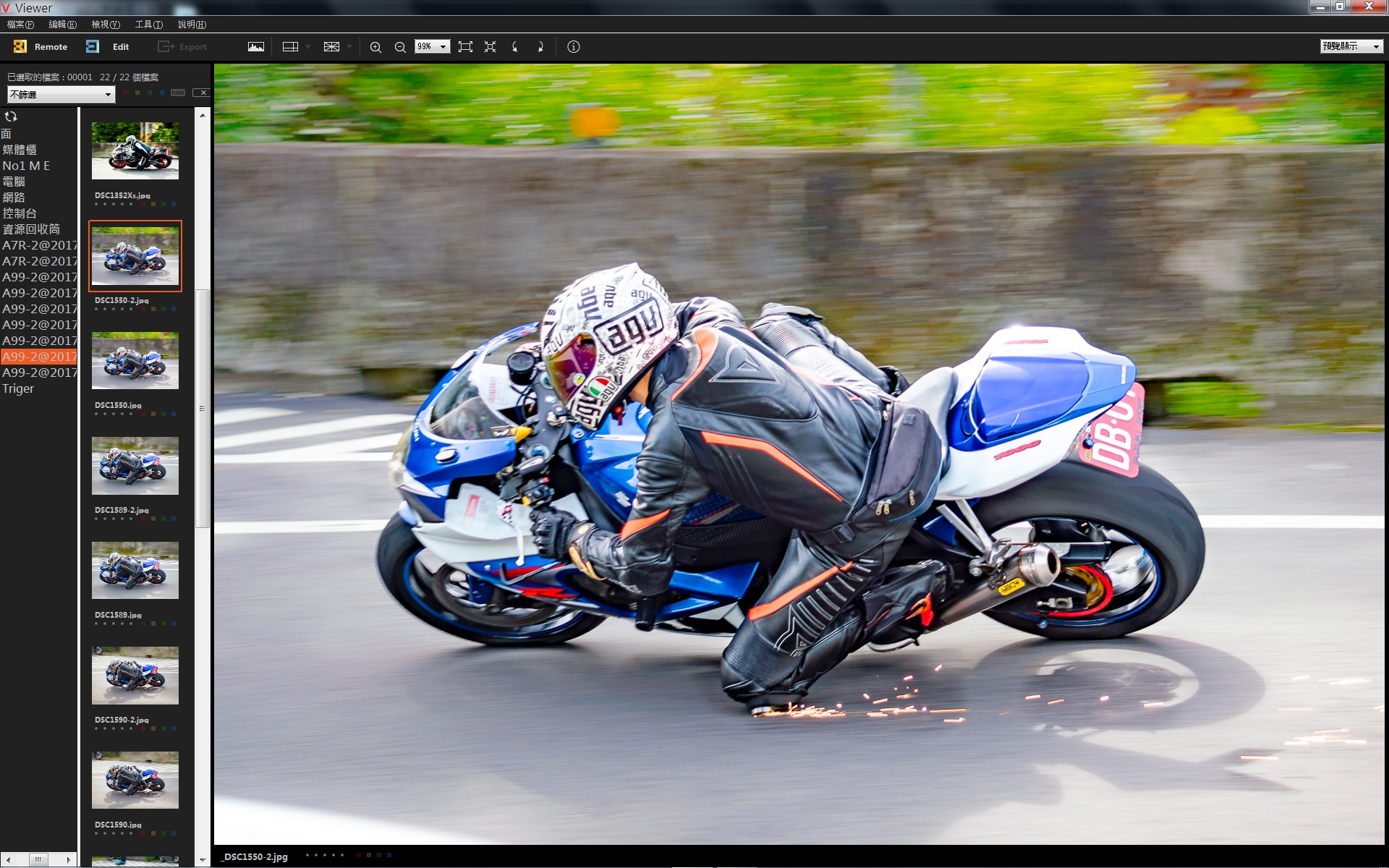Switch to the split preview layout icon
This screenshot has width=1389, height=868.
(290, 47)
